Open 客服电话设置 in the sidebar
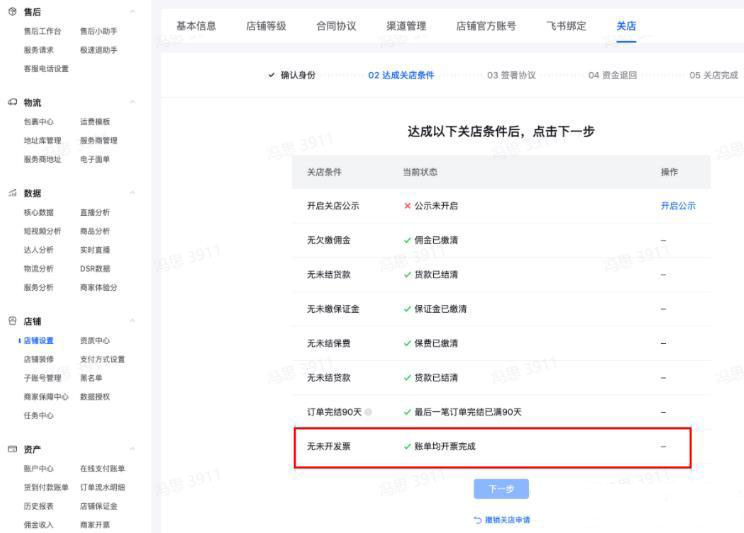 pyautogui.click(x=46, y=69)
